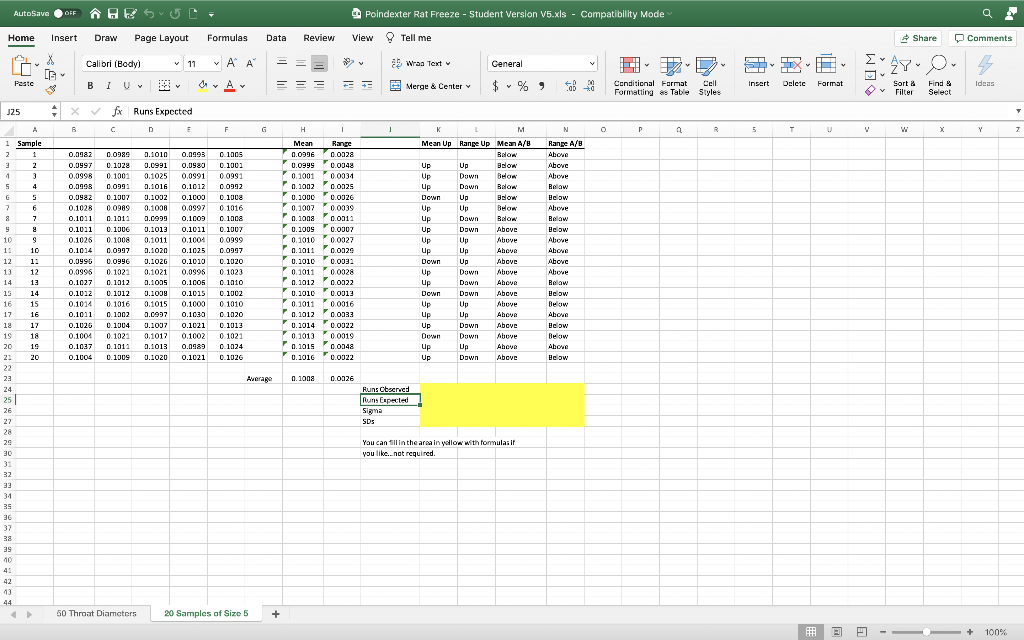Open search with the magnifier icon
The image size is (1024, 640).
coord(987,14)
